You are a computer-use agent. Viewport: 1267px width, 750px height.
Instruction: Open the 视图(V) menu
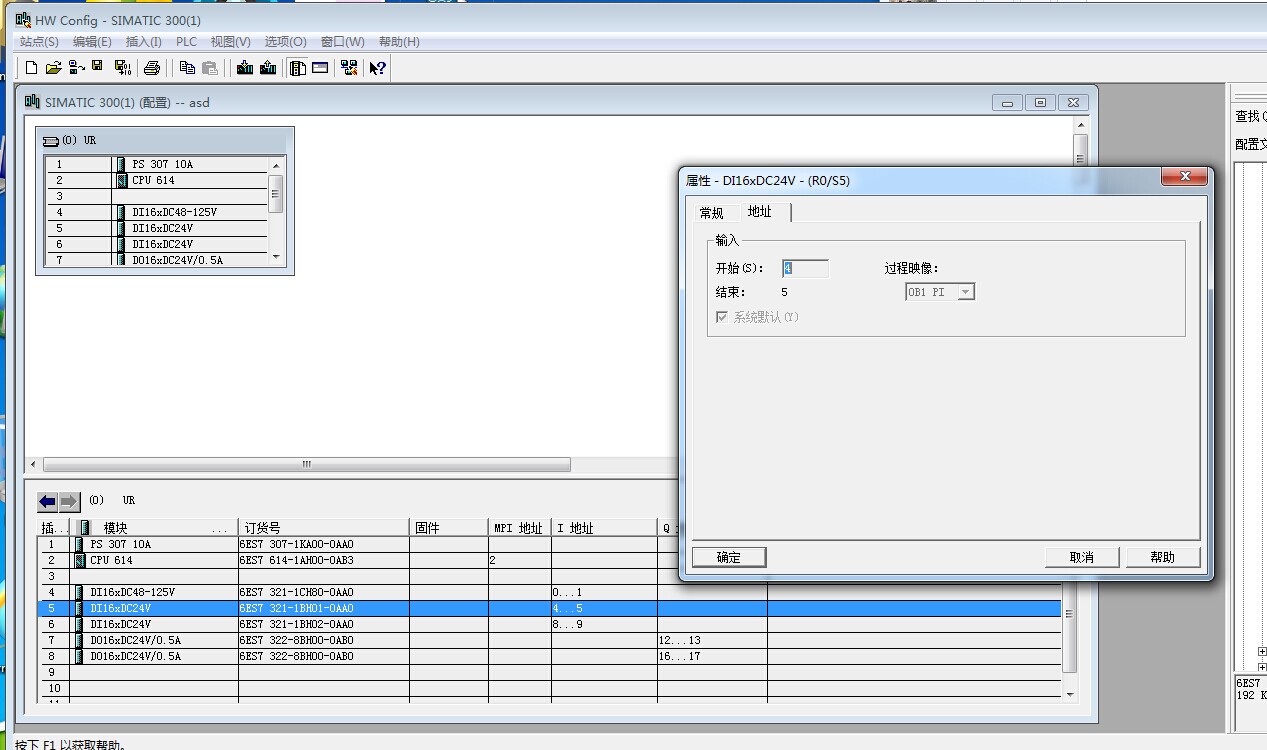tap(230, 42)
